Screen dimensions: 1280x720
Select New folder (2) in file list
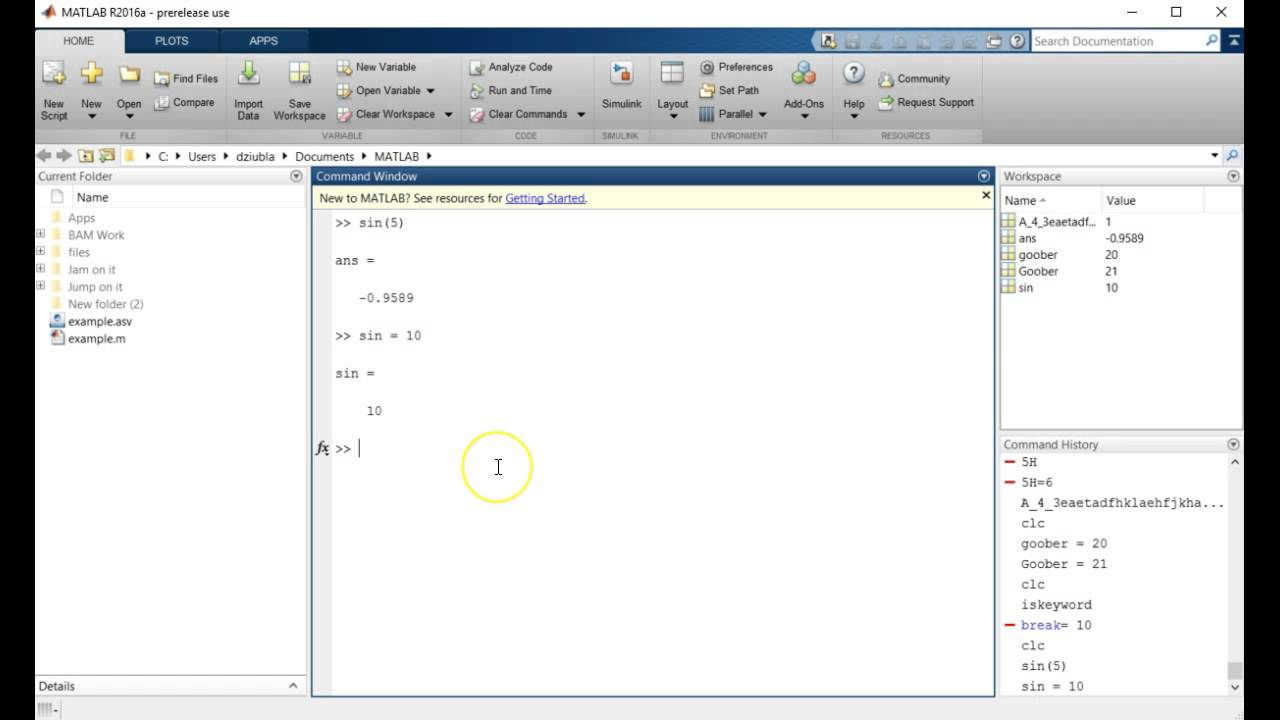[97, 304]
